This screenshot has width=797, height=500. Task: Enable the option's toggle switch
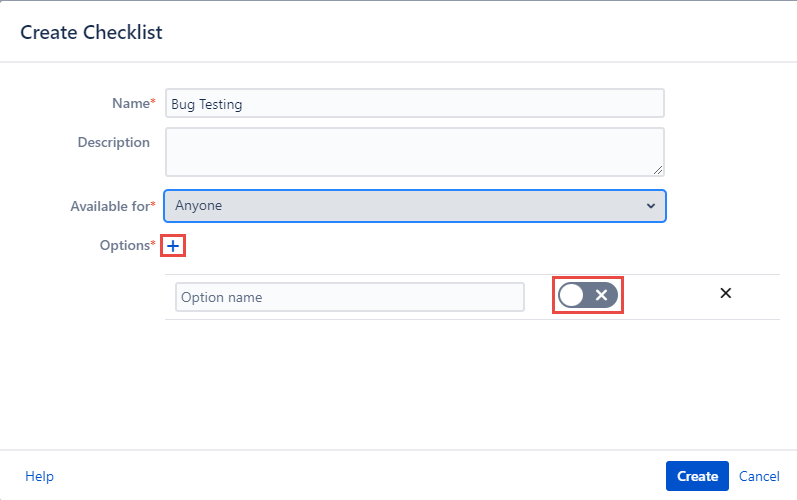pyautogui.click(x=588, y=295)
